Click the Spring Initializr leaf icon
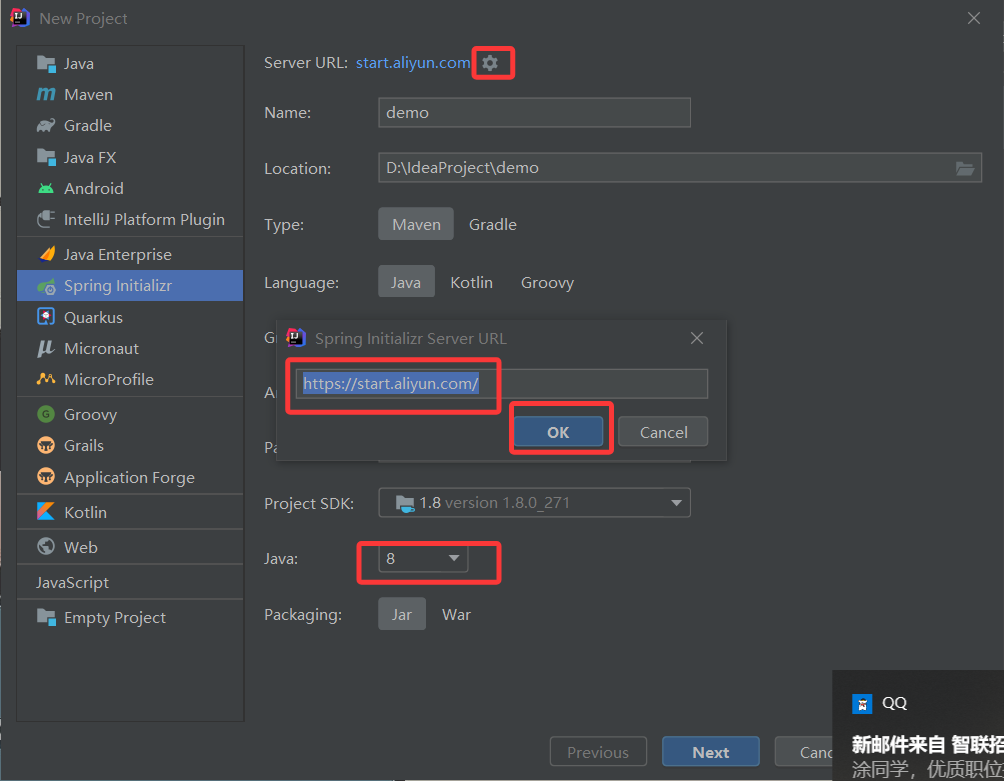 click(x=46, y=286)
